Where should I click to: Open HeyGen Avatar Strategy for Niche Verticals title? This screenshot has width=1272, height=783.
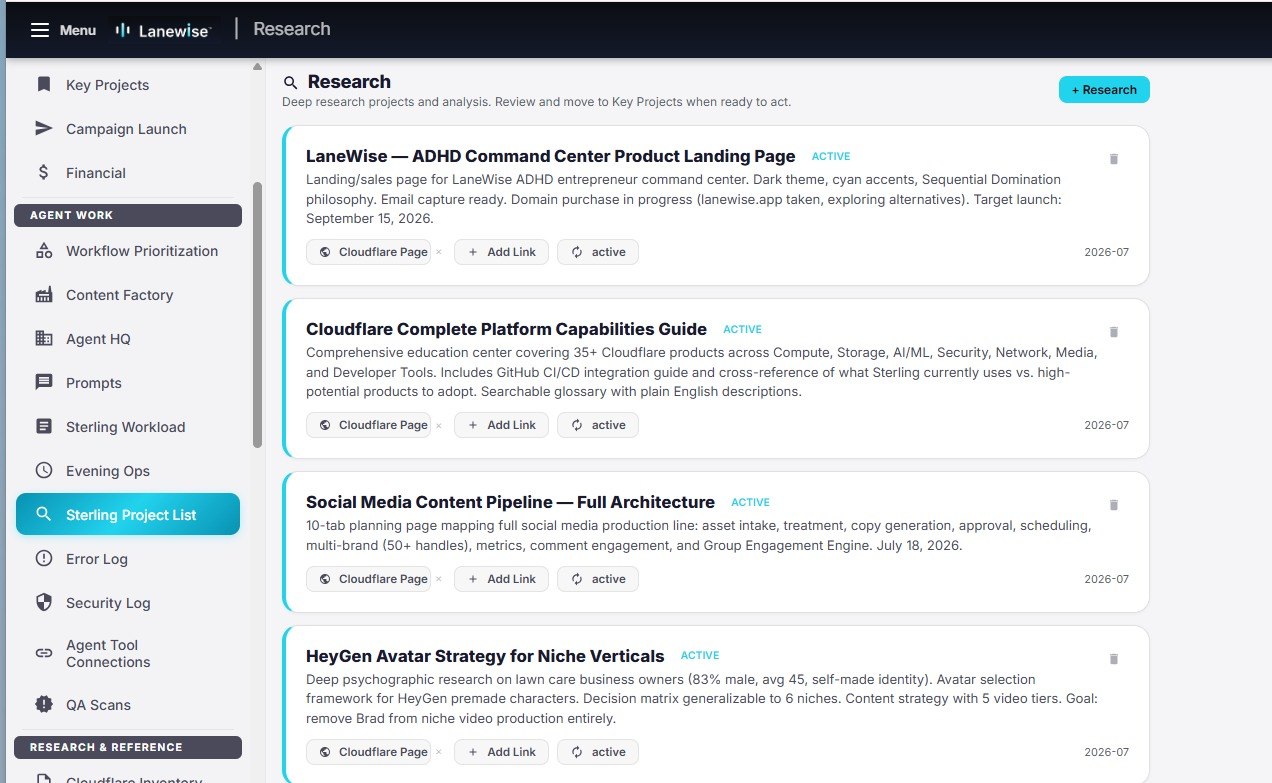pyautogui.click(x=485, y=656)
